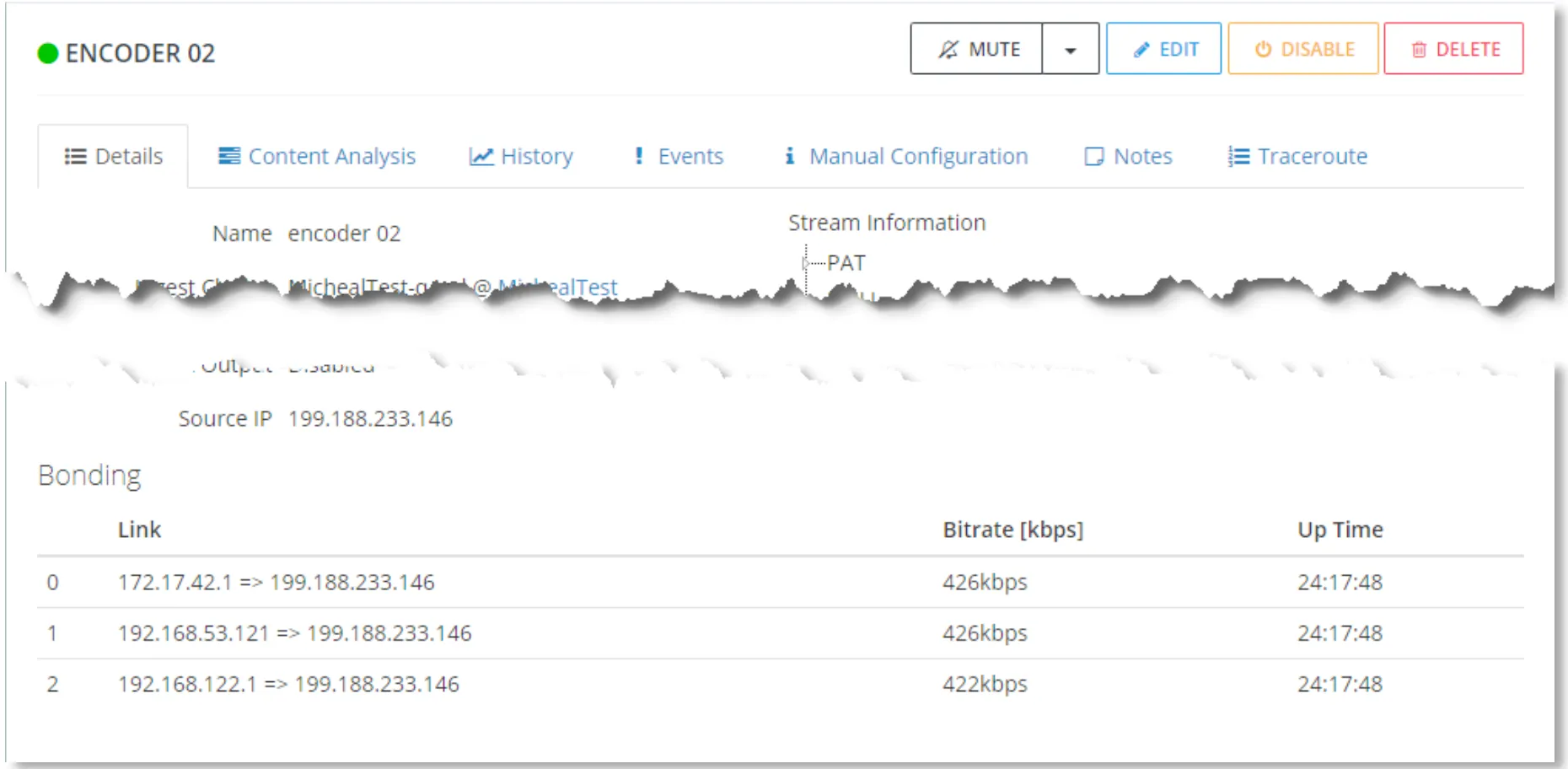Image resolution: width=1568 pixels, height=769 pixels.
Task: Click the Stream Information heading
Action: coord(887,223)
